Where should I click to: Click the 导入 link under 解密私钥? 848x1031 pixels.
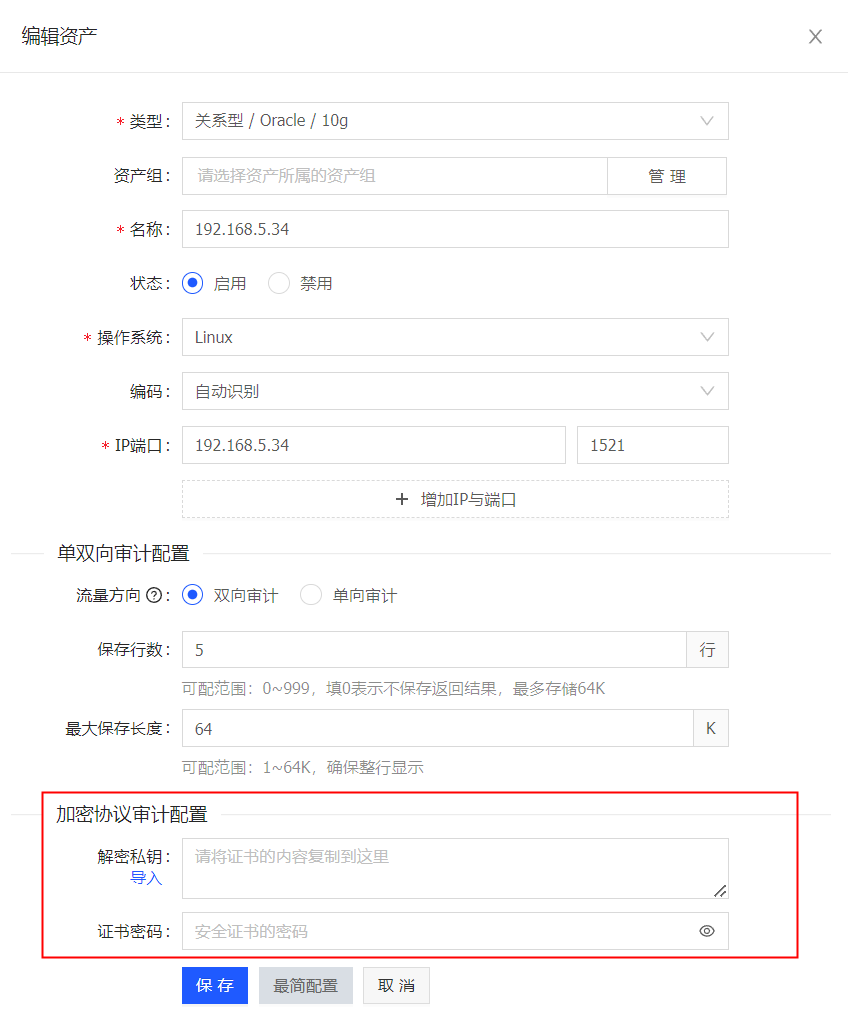pos(146,878)
